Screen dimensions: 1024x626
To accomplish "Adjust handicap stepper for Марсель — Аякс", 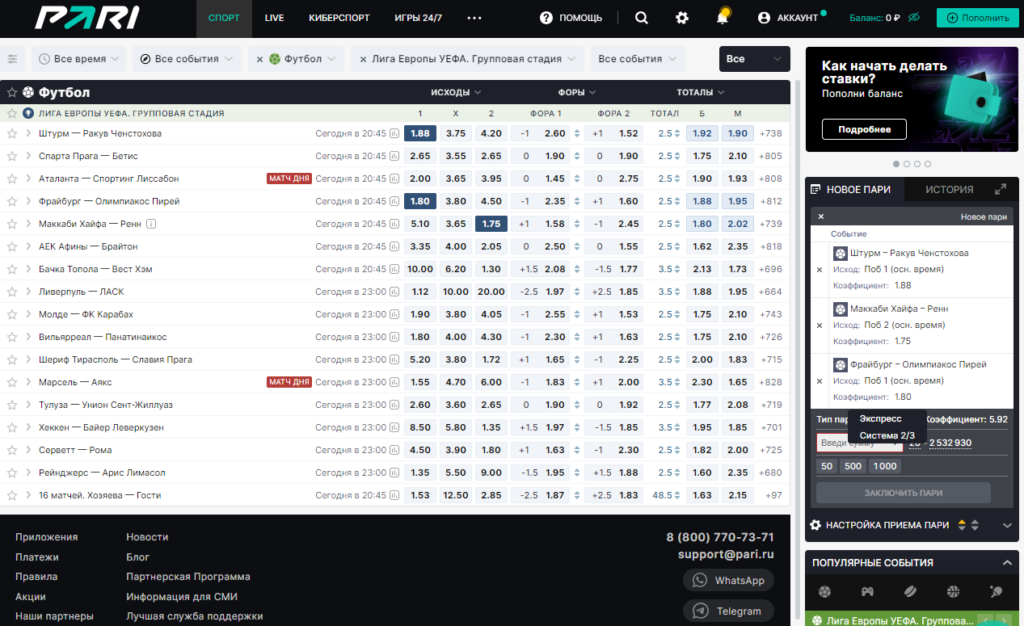I will coord(577,383).
